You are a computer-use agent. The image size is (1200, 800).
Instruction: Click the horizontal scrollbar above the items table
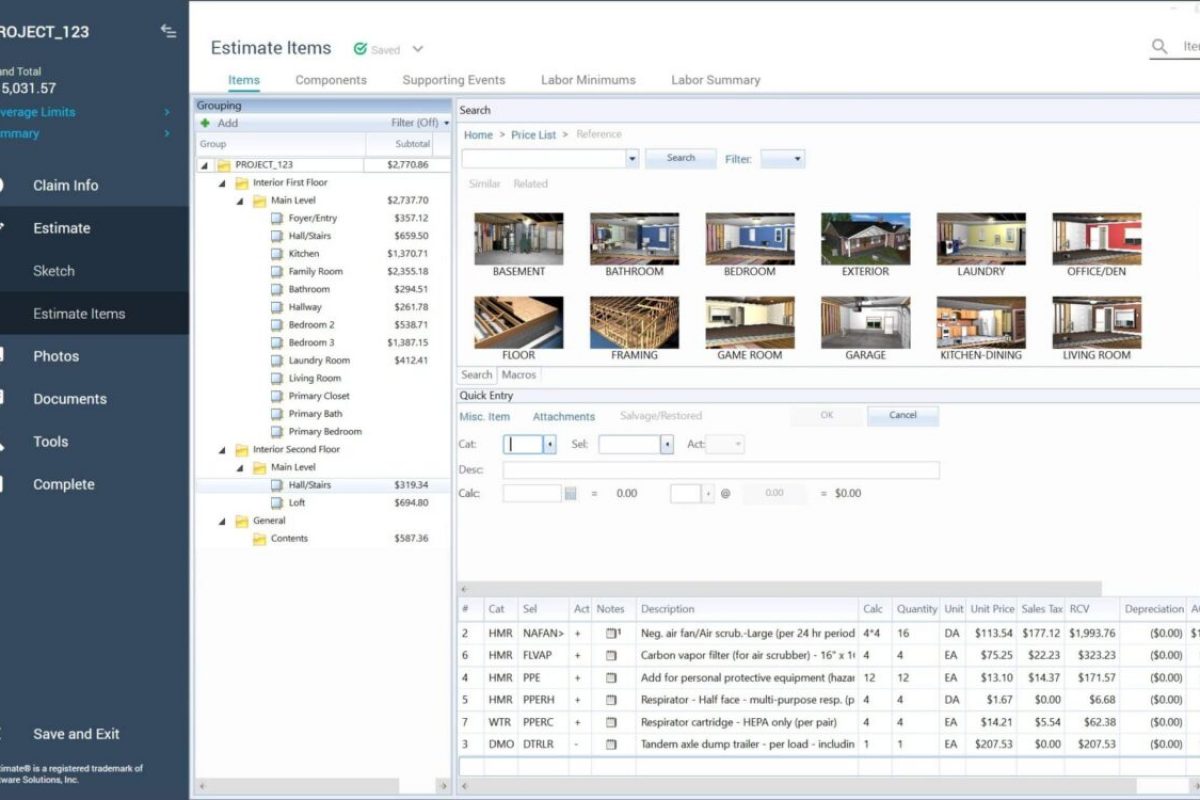point(780,589)
